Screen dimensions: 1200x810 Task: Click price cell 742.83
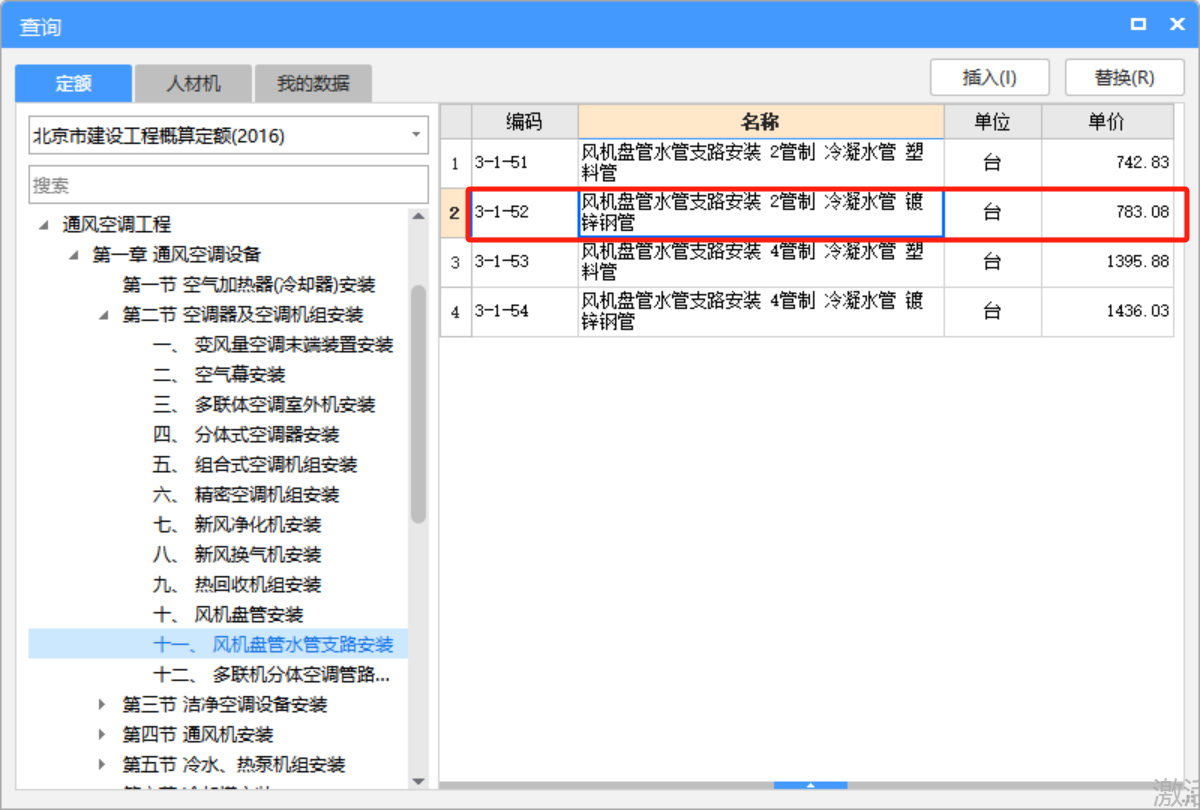click(x=1108, y=163)
